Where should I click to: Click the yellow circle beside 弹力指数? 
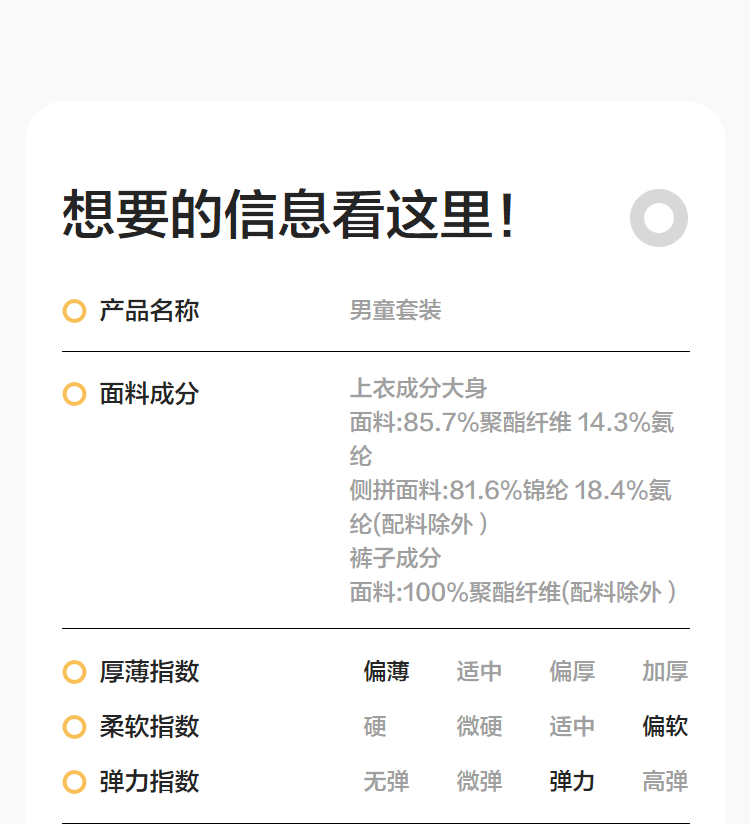click(x=74, y=782)
